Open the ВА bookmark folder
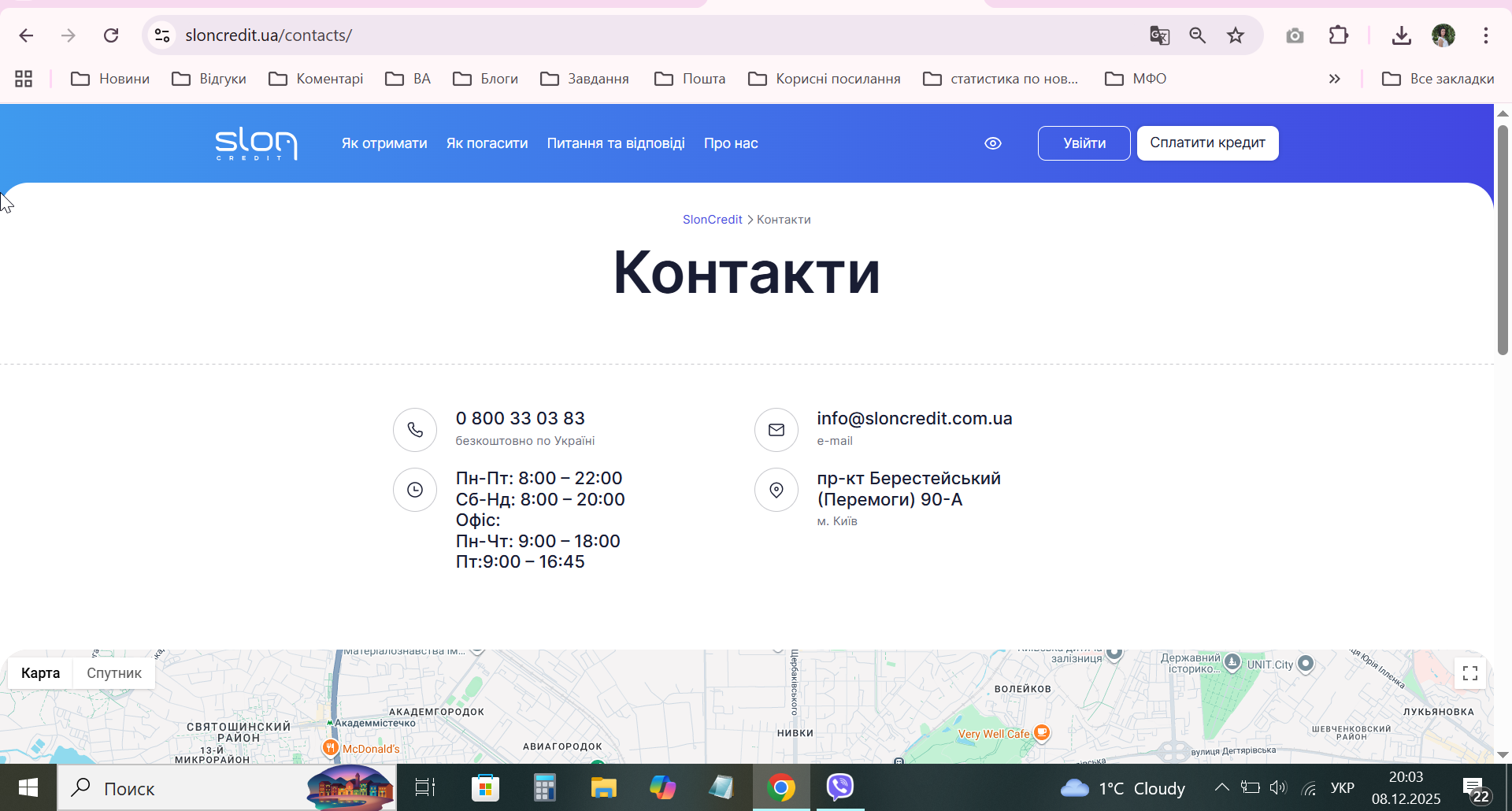 (x=408, y=79)
